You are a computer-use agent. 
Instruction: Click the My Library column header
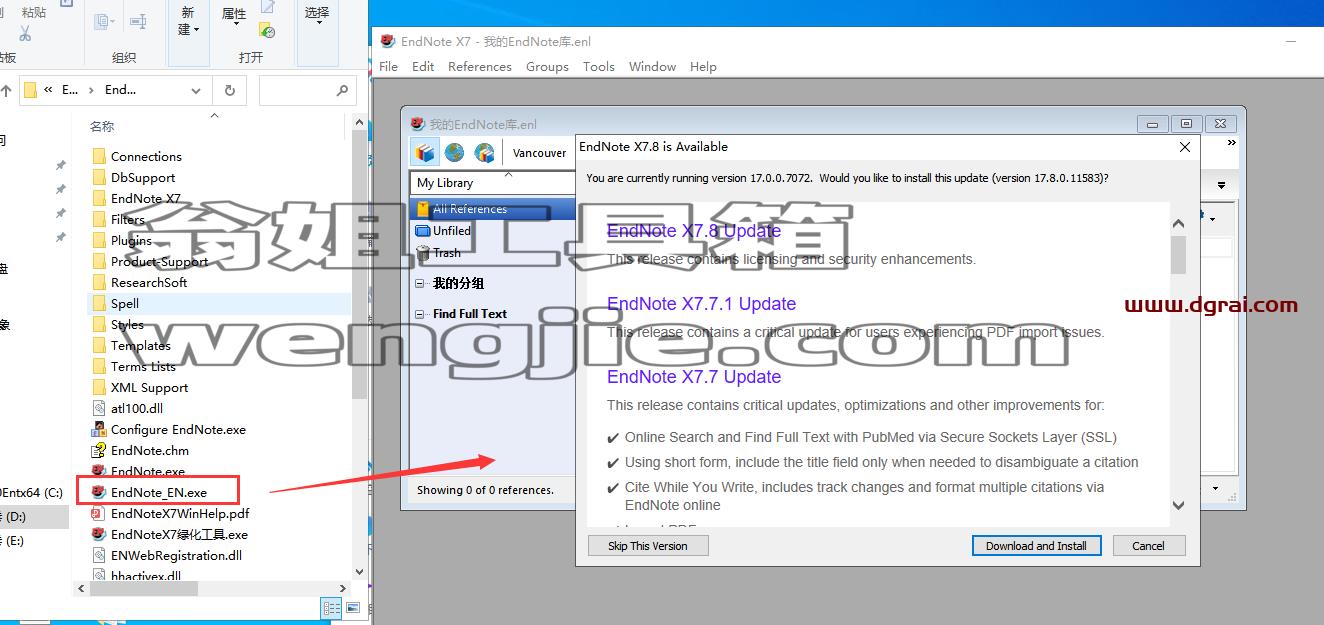click(492, 183)
